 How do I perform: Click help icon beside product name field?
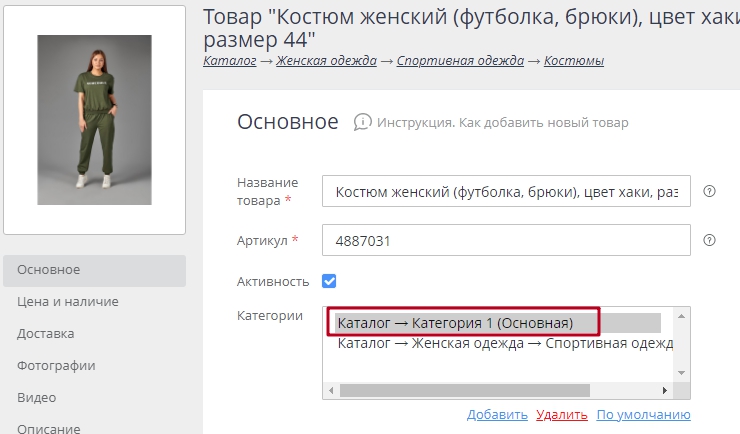pos(710,191)
